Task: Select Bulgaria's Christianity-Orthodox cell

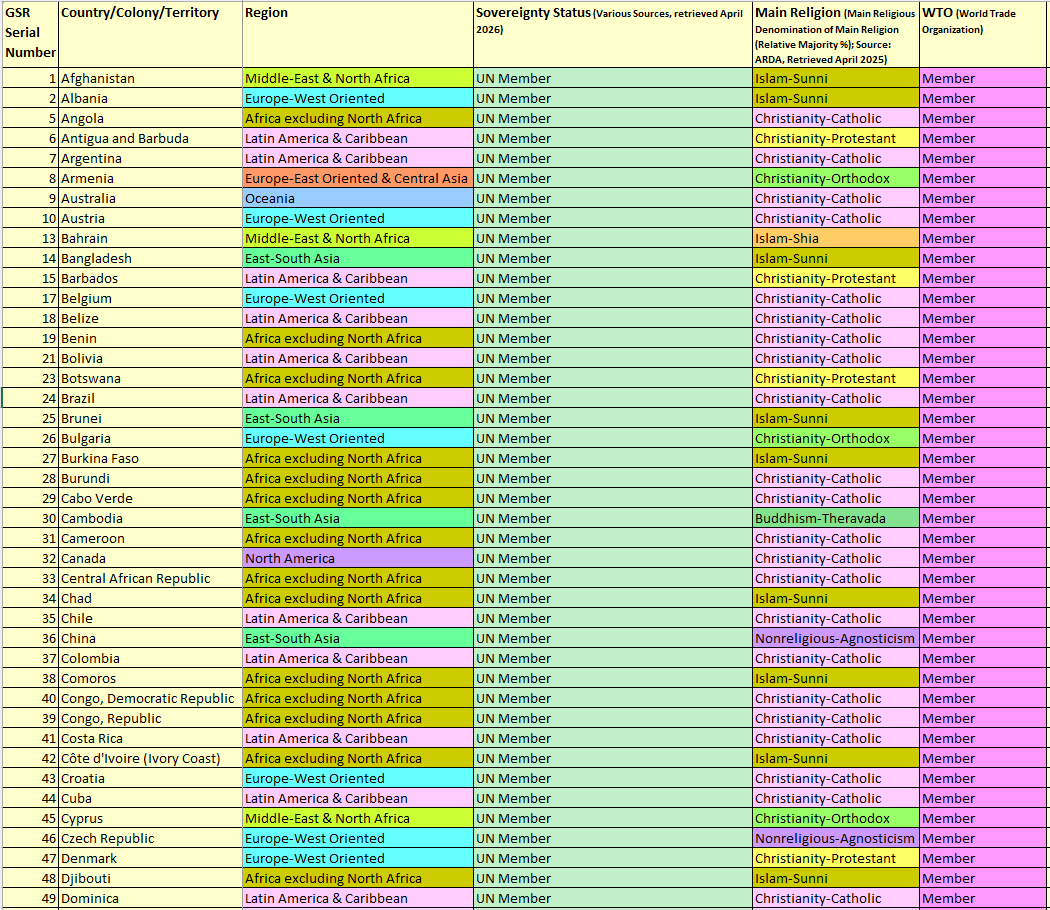Action: tap(836, 439)
